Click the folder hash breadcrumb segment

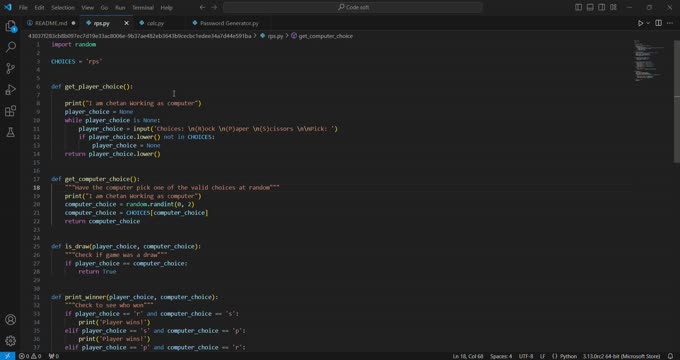tap(140, 36)
